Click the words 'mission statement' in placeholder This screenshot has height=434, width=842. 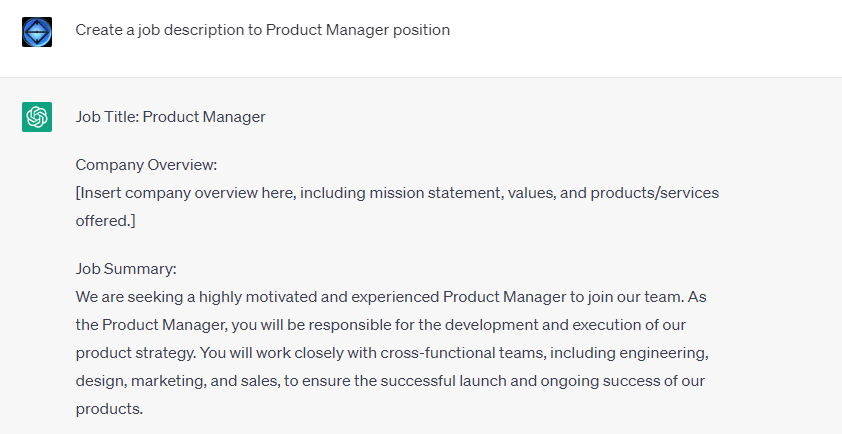tap(435, 193)
